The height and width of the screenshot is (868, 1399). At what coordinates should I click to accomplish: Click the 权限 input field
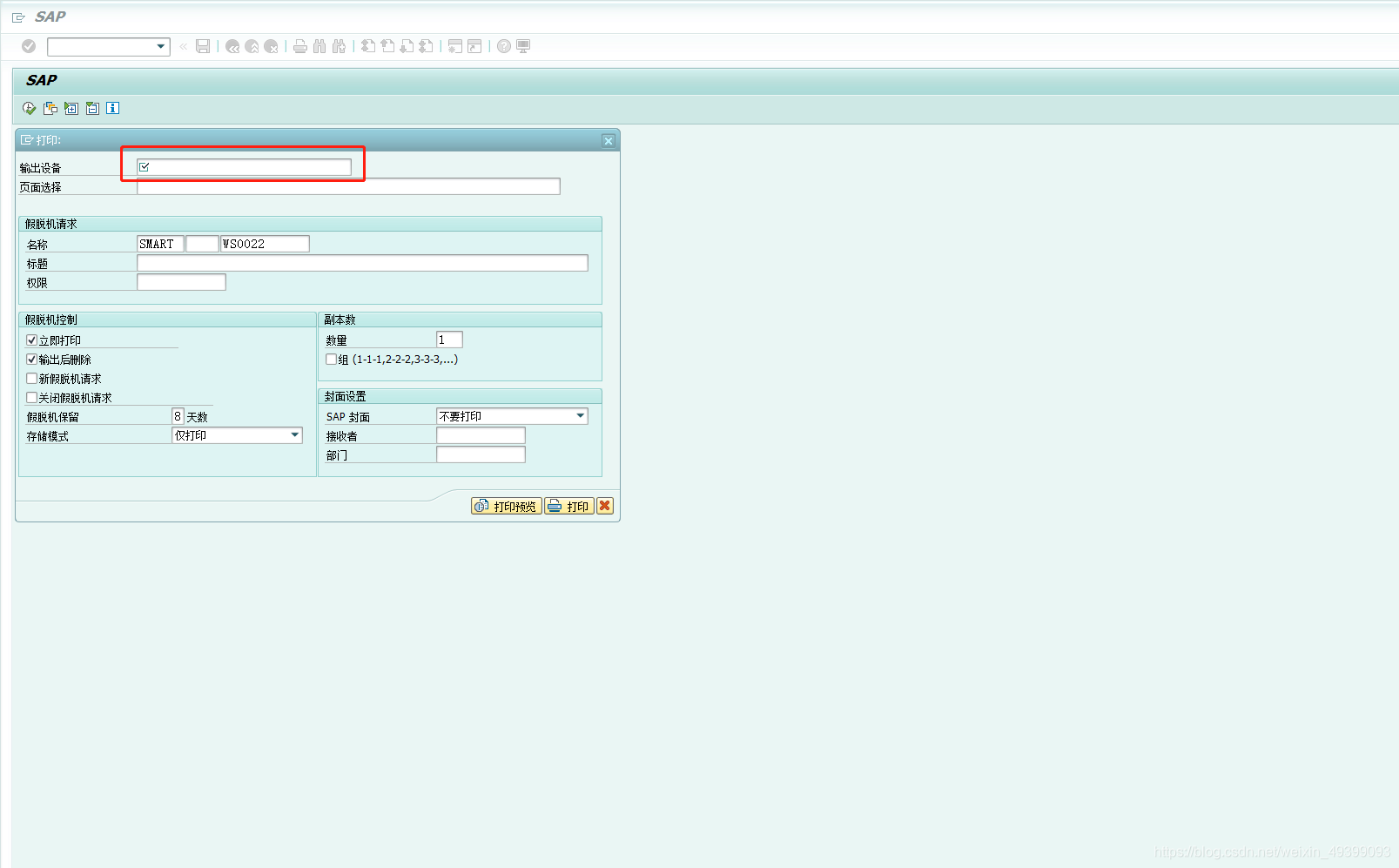click(x=181, y=282)
